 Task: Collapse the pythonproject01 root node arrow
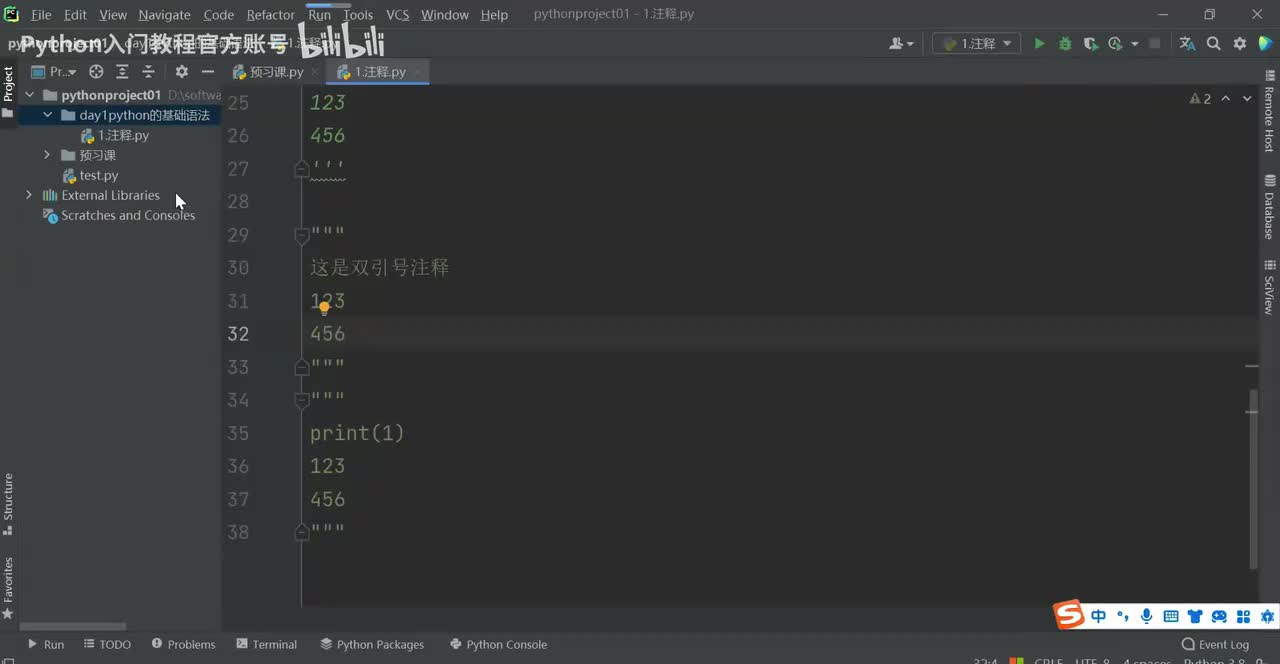pos(29,95)
